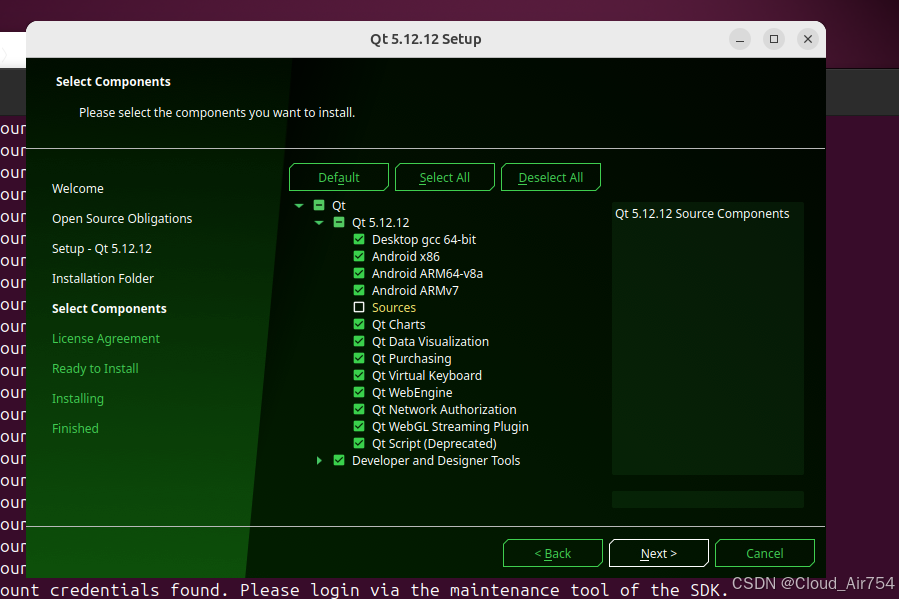The height and width of the screenshot is (599, 899).
Task: Minimize the Qt 5.12.12 Setup window
Action: (x=740, y=39)
